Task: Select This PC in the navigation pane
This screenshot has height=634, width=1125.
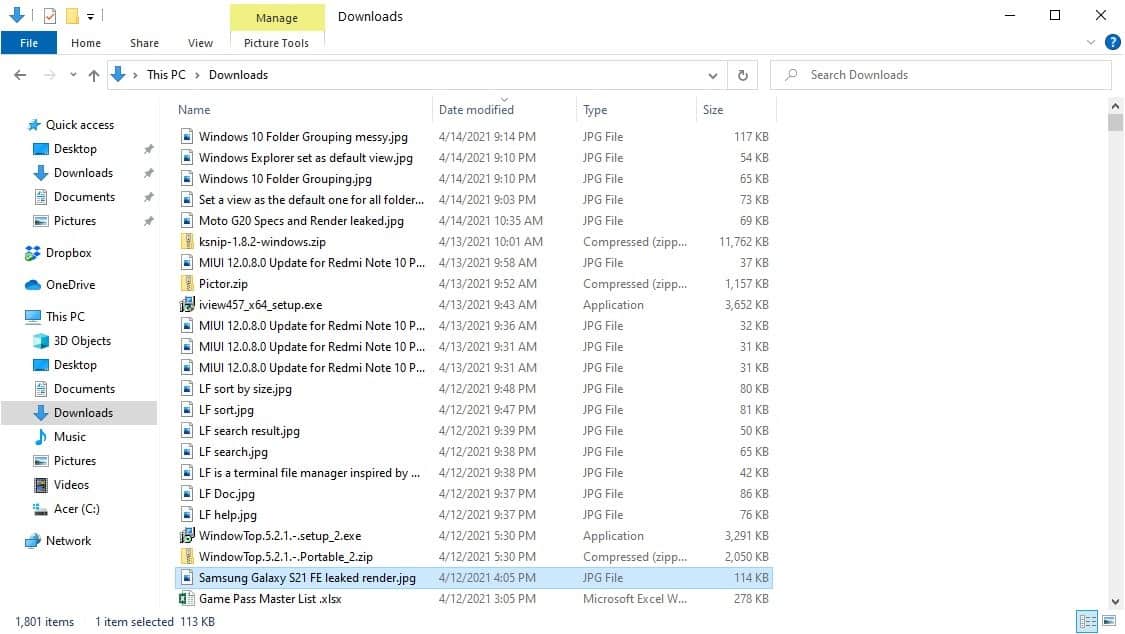Action: click(x=65, y=316)
